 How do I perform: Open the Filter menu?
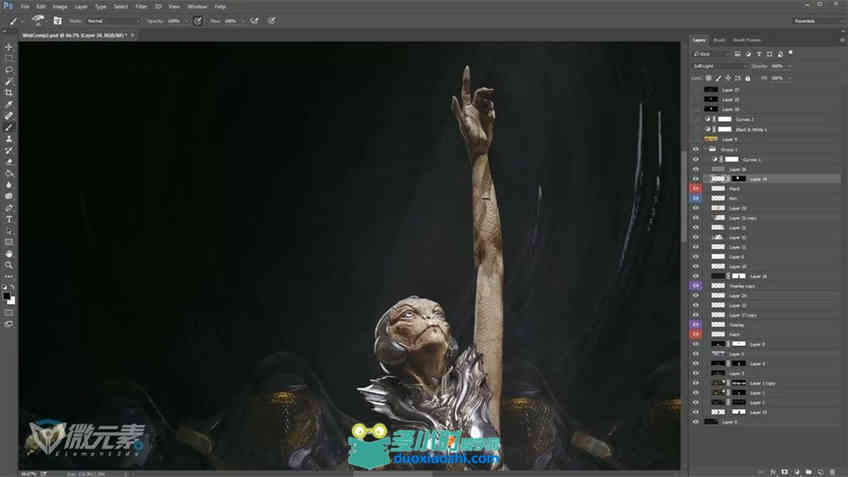141,6
